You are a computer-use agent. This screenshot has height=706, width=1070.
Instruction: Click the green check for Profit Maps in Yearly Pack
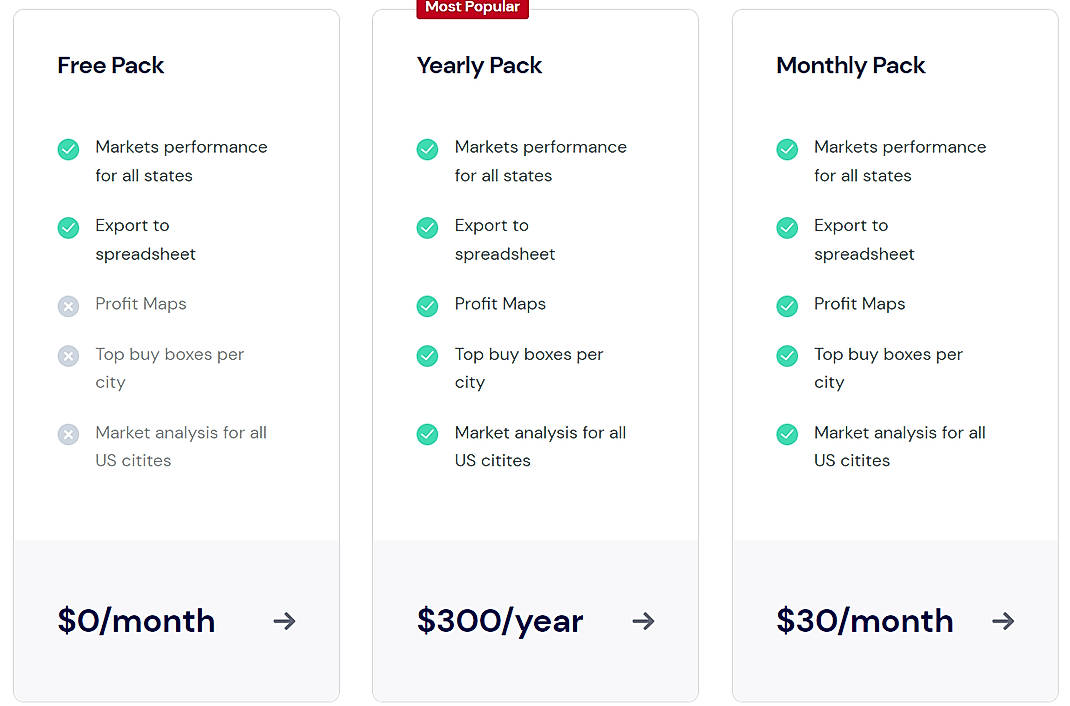click(427, 305)
